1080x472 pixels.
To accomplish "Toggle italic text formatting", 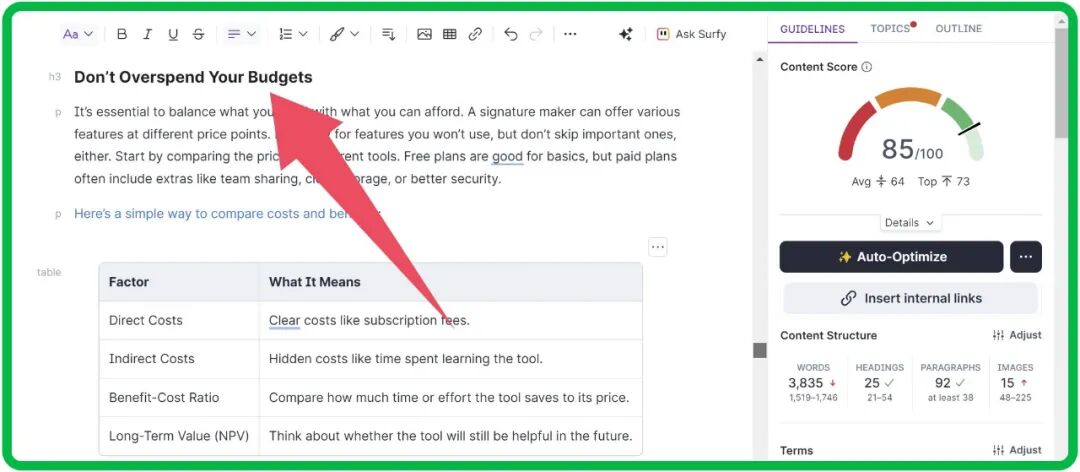I will click(148, 34).
